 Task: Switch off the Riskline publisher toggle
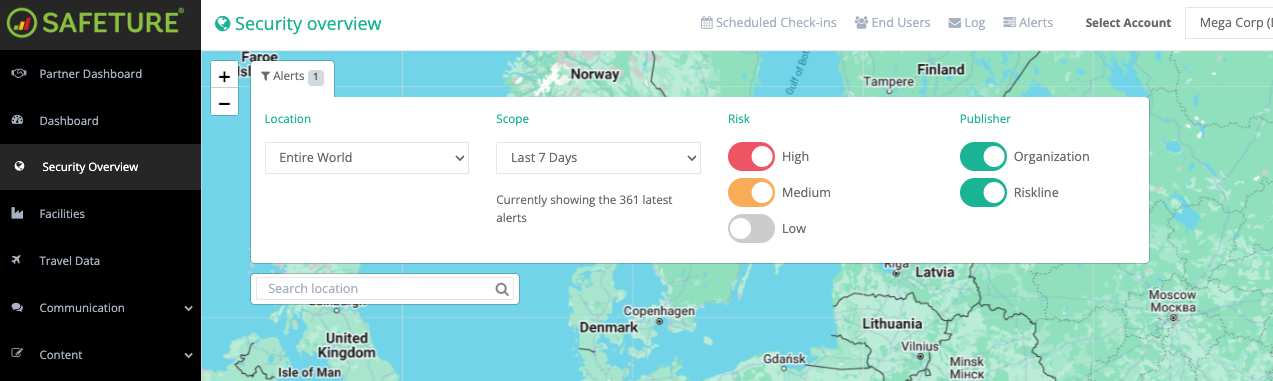pos(983,192)
